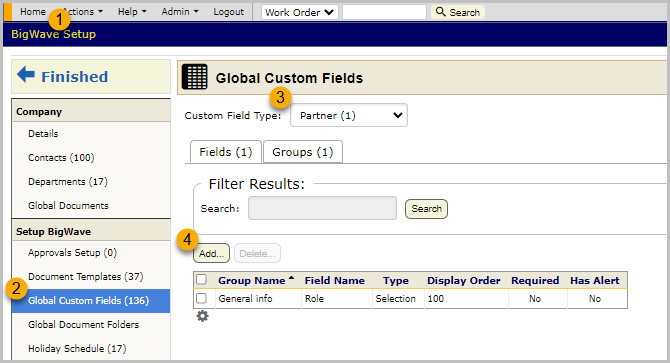This screenshot has width=670, height=363.
Task: Open Contacts (100) in the sidebar
Action: 61,158
